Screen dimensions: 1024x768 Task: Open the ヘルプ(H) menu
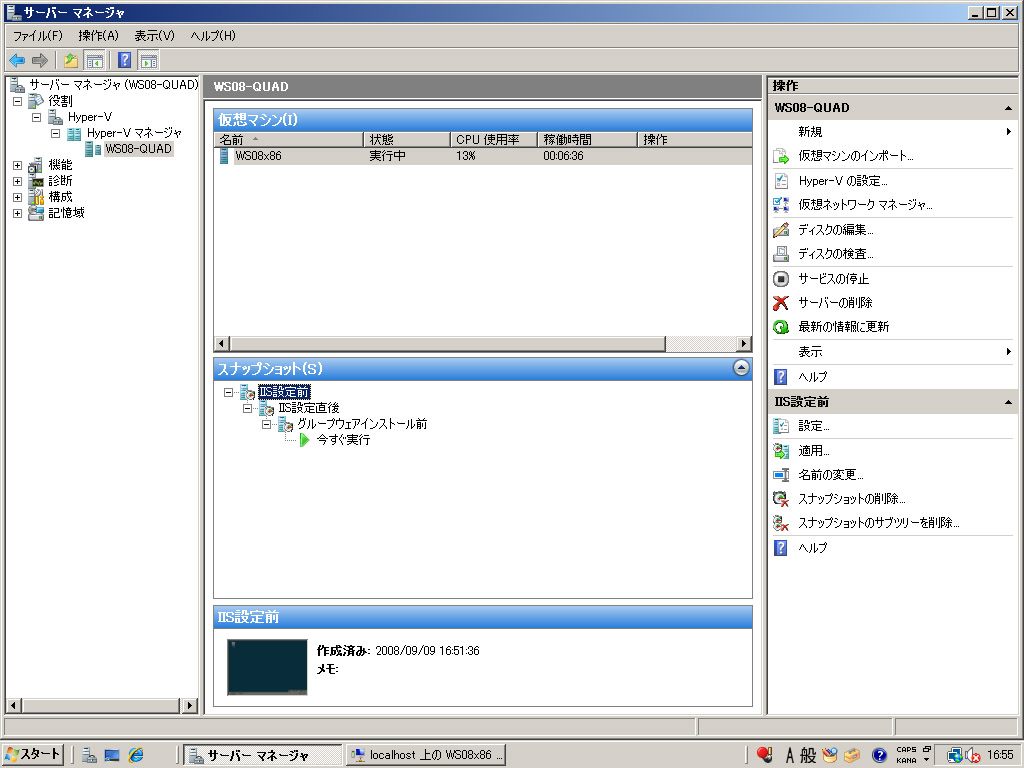coord(213,36)
